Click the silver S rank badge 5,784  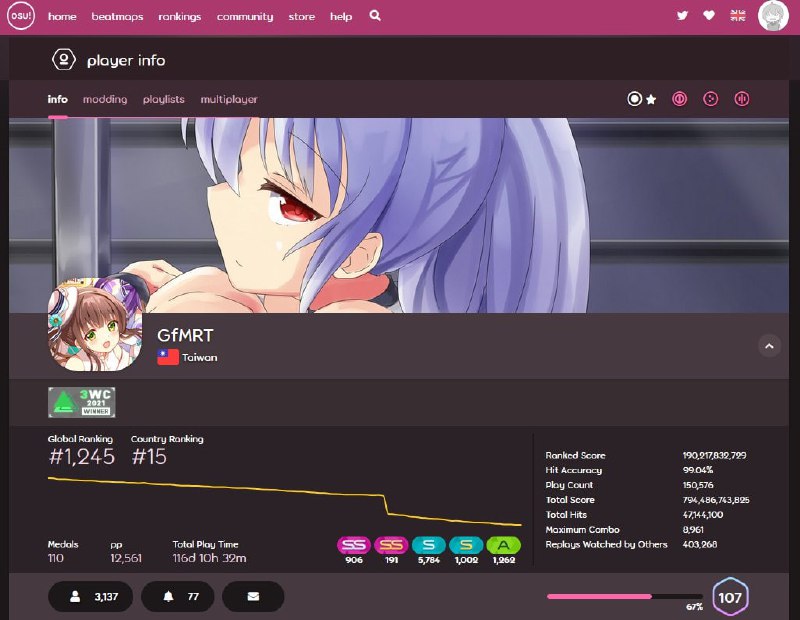pos(429,545)
